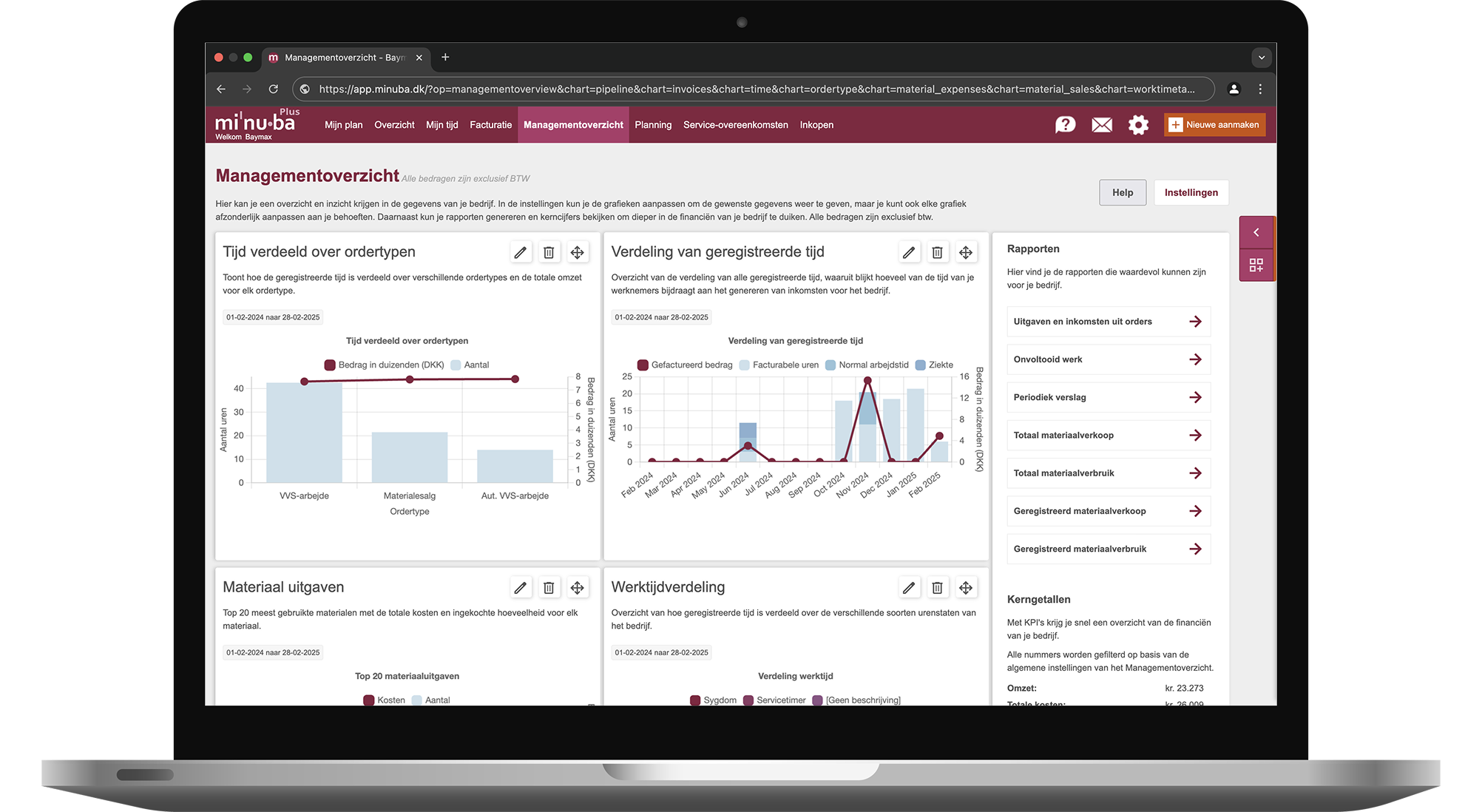Open the Onvoltooid werk report
1482x812 pixels.
1108,359
